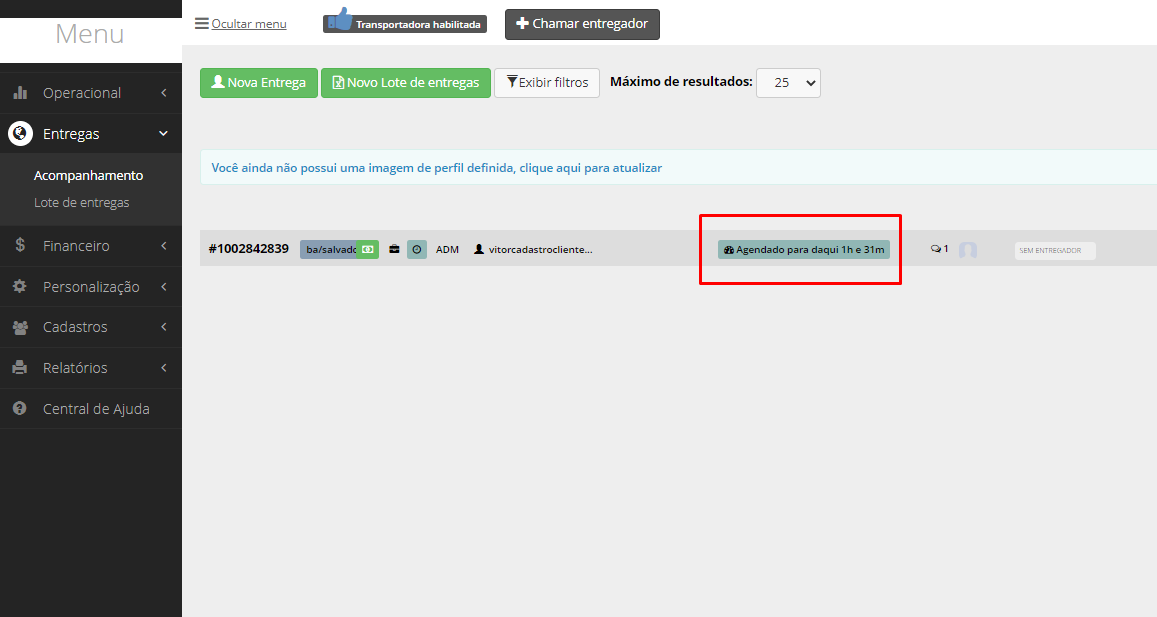This screenshot has width=1157, height=617.
Task: Click the Ocultar menu link
Action: point(249,24)
